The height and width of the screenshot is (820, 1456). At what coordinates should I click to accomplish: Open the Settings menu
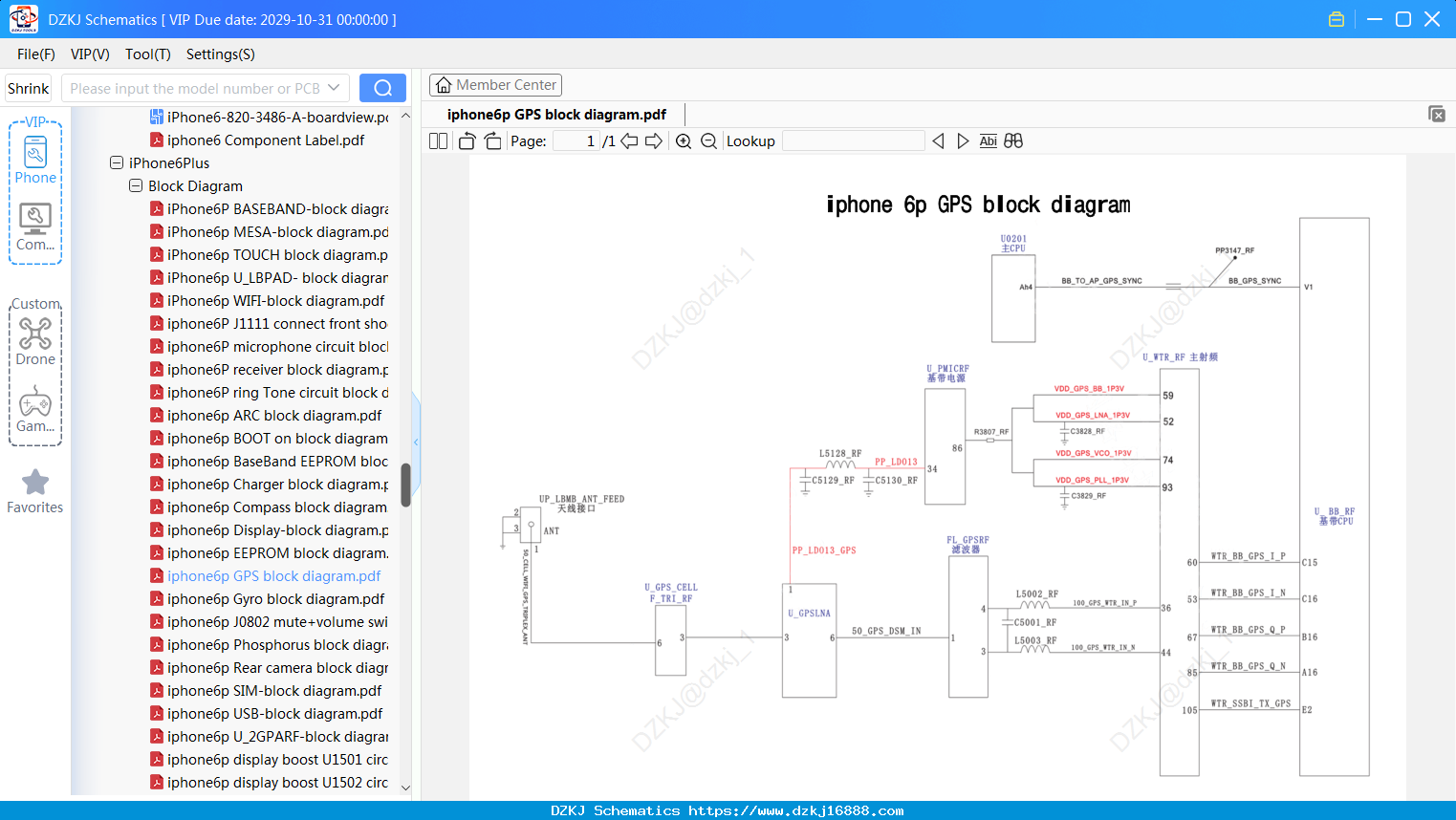220,54
